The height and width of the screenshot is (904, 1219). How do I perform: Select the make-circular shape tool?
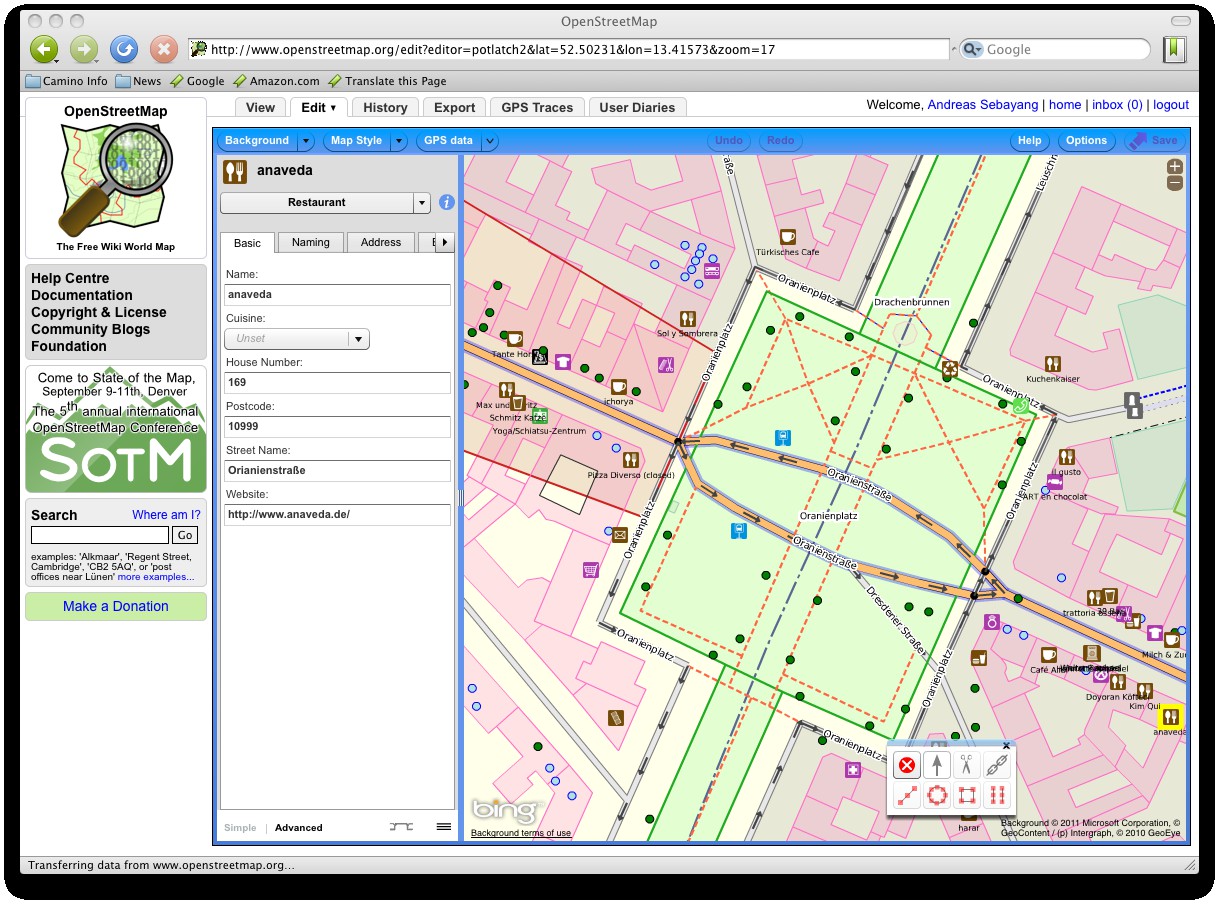point(936,796)
